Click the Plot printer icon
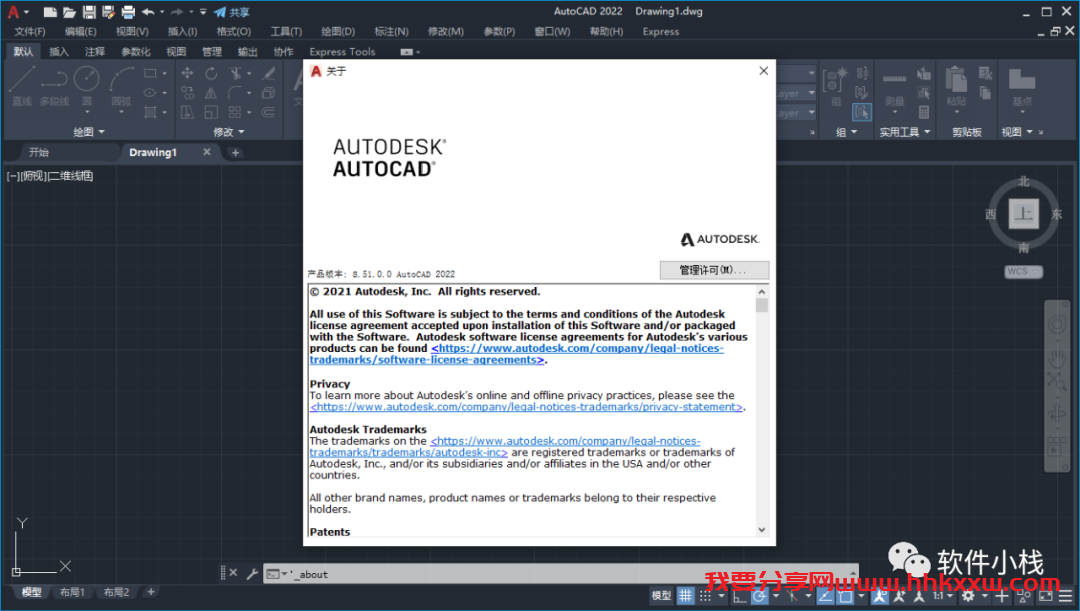1080x611 pixels. [x=128, y=12]
